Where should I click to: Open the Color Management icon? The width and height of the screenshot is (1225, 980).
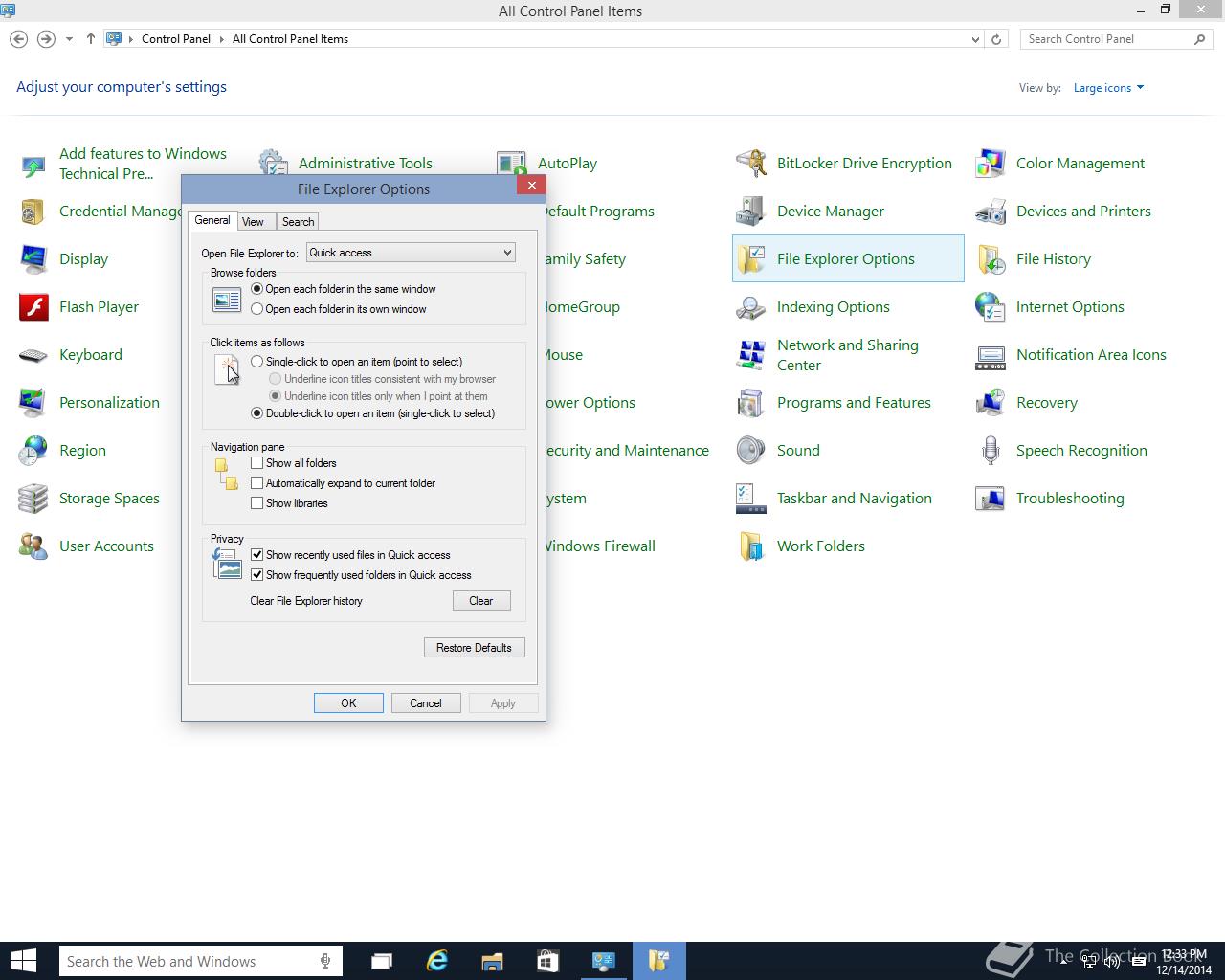tap(990, 164)
